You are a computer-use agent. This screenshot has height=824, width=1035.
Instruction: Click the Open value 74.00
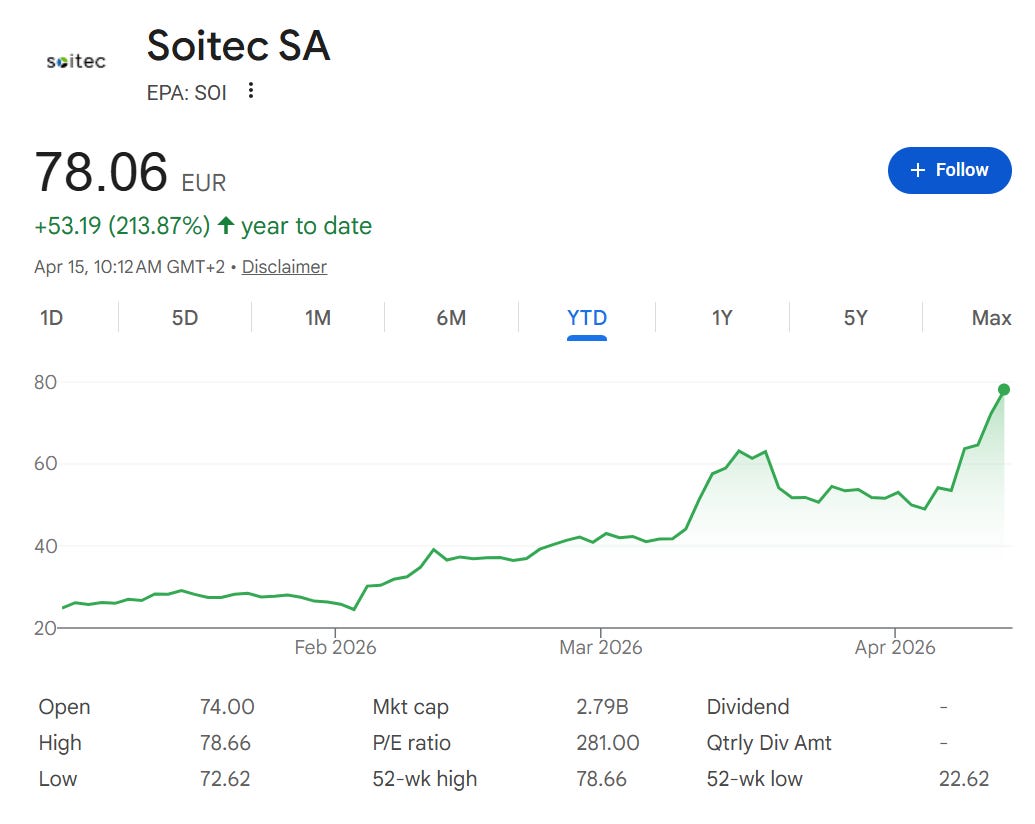point(227,707)
